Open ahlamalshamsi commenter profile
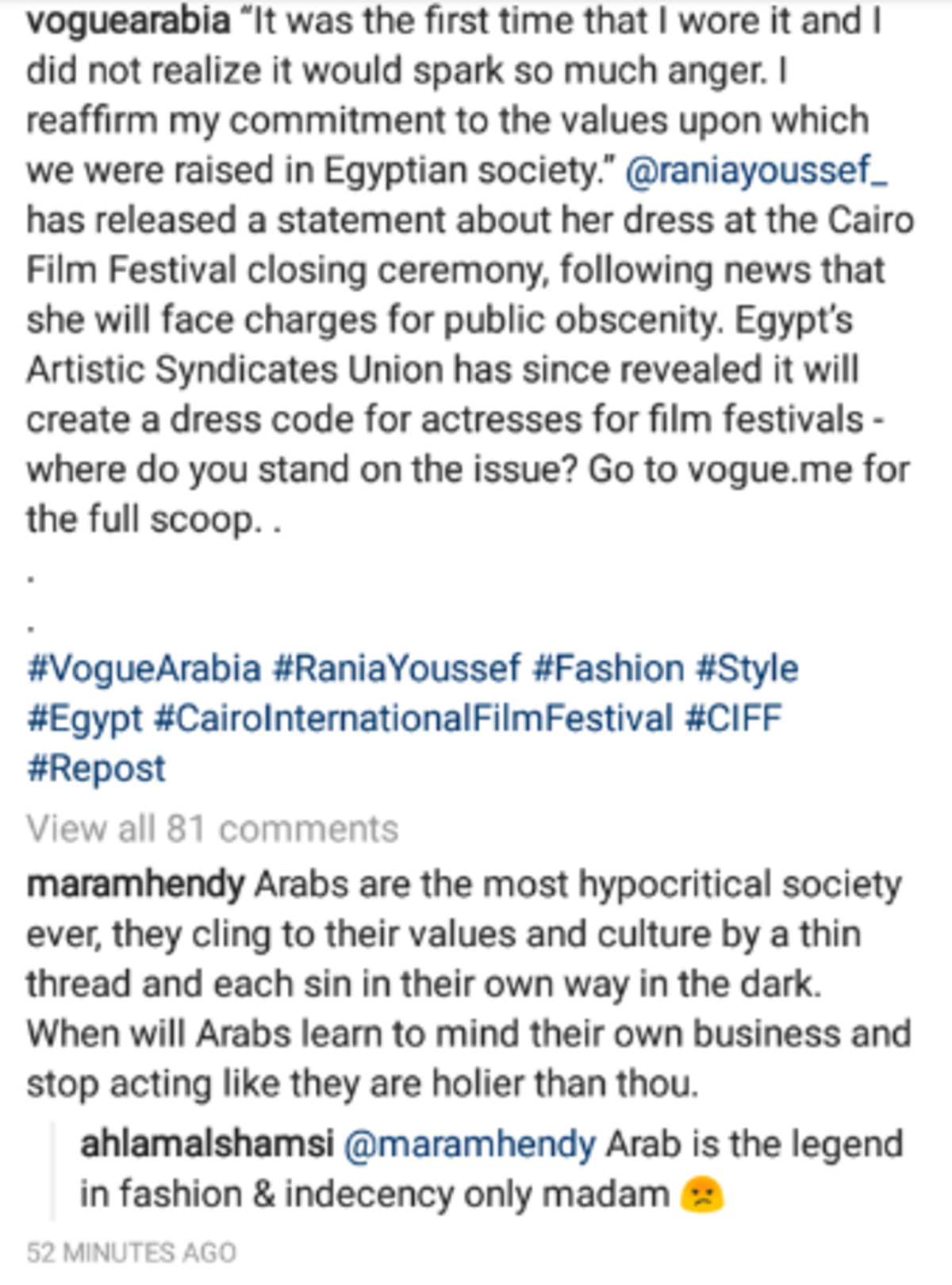952x1285 pixels. pyautogui.click(x=206, y=1145)
